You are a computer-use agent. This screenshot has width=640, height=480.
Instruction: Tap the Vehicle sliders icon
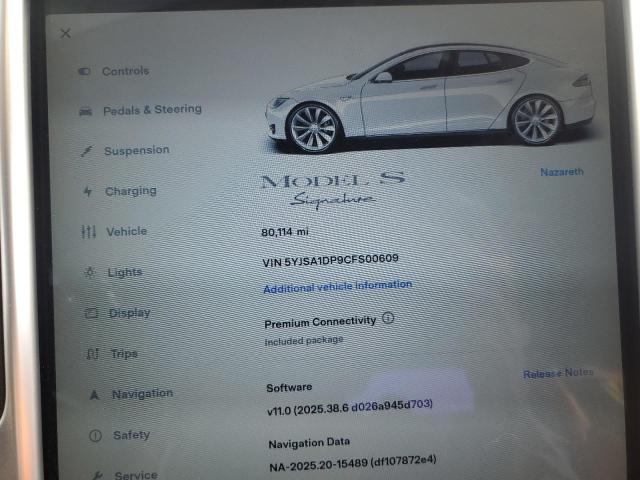(87, 232)
